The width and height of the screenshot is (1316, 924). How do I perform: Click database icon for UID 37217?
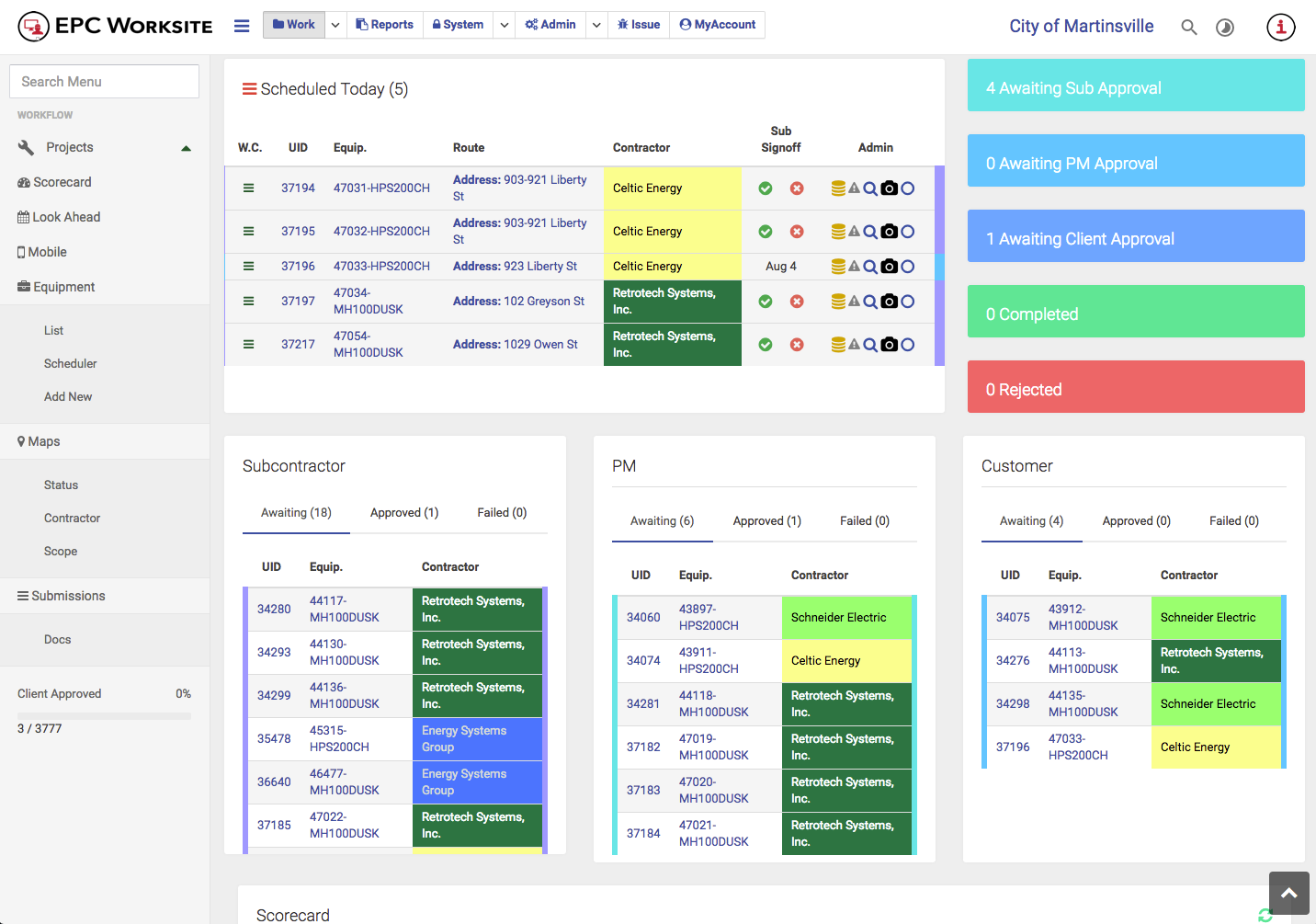838,345
